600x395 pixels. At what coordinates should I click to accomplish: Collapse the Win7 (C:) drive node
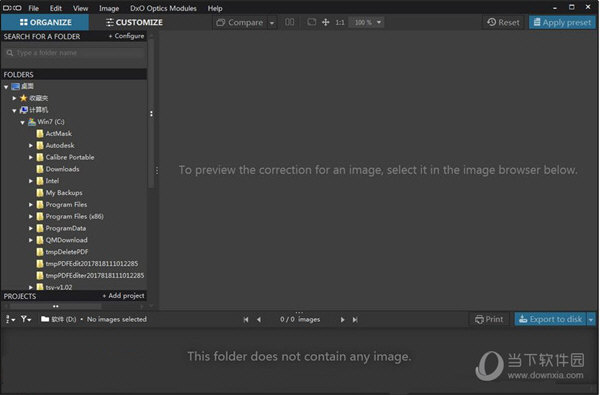point(23,122)
